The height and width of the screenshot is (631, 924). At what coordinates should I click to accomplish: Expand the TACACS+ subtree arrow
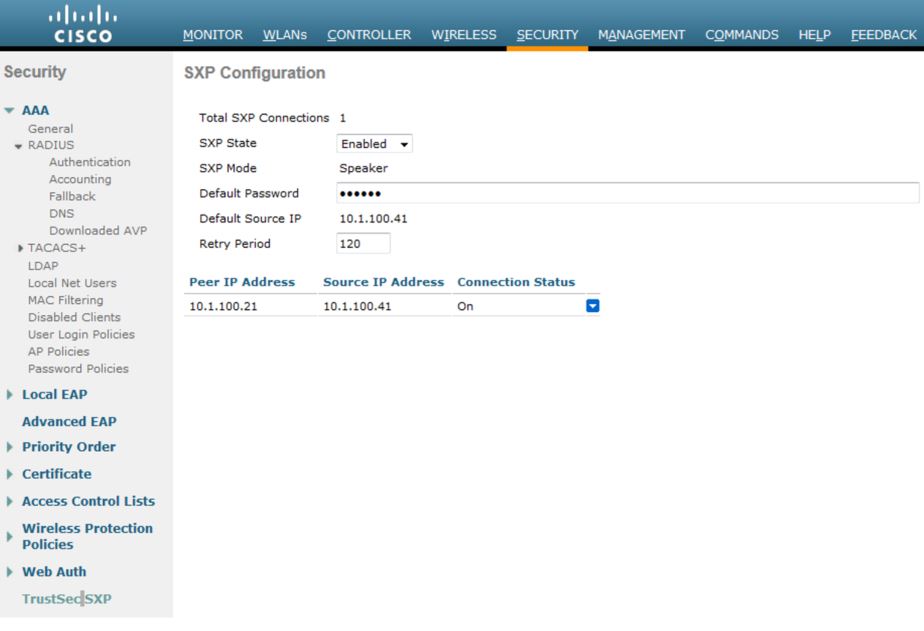point(20,248)
